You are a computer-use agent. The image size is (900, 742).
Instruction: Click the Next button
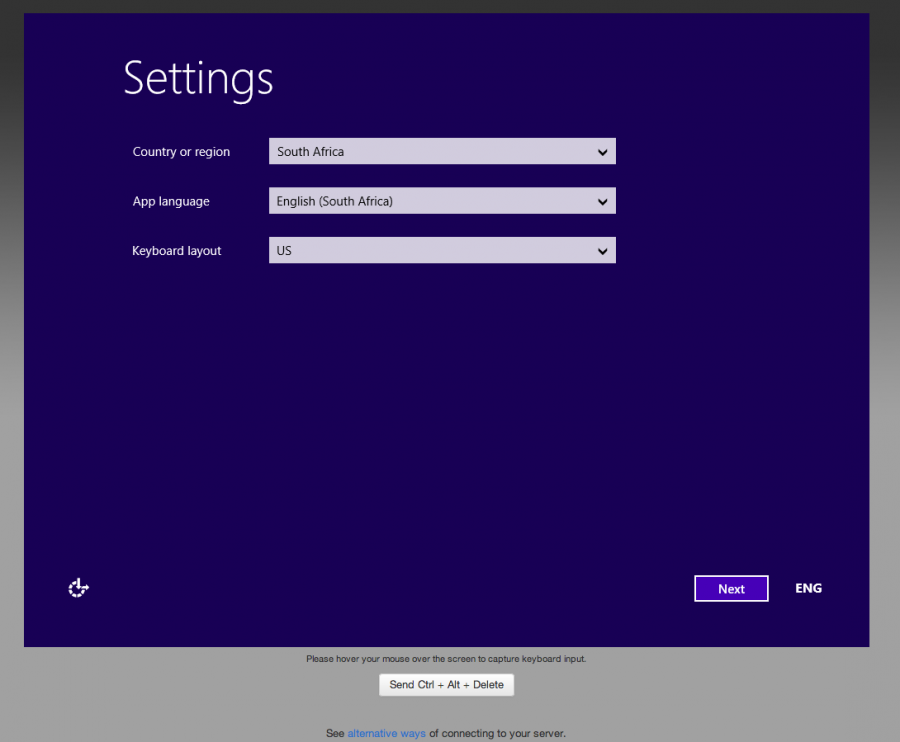point(731,588)
